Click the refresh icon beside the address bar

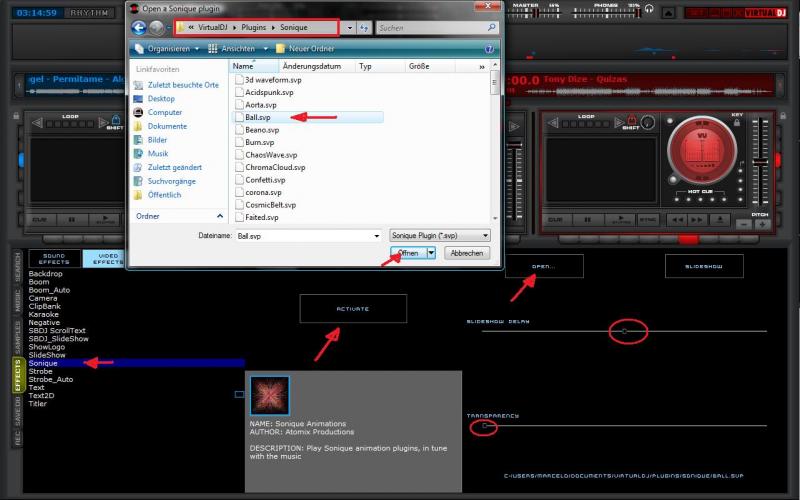click(364, 28)
